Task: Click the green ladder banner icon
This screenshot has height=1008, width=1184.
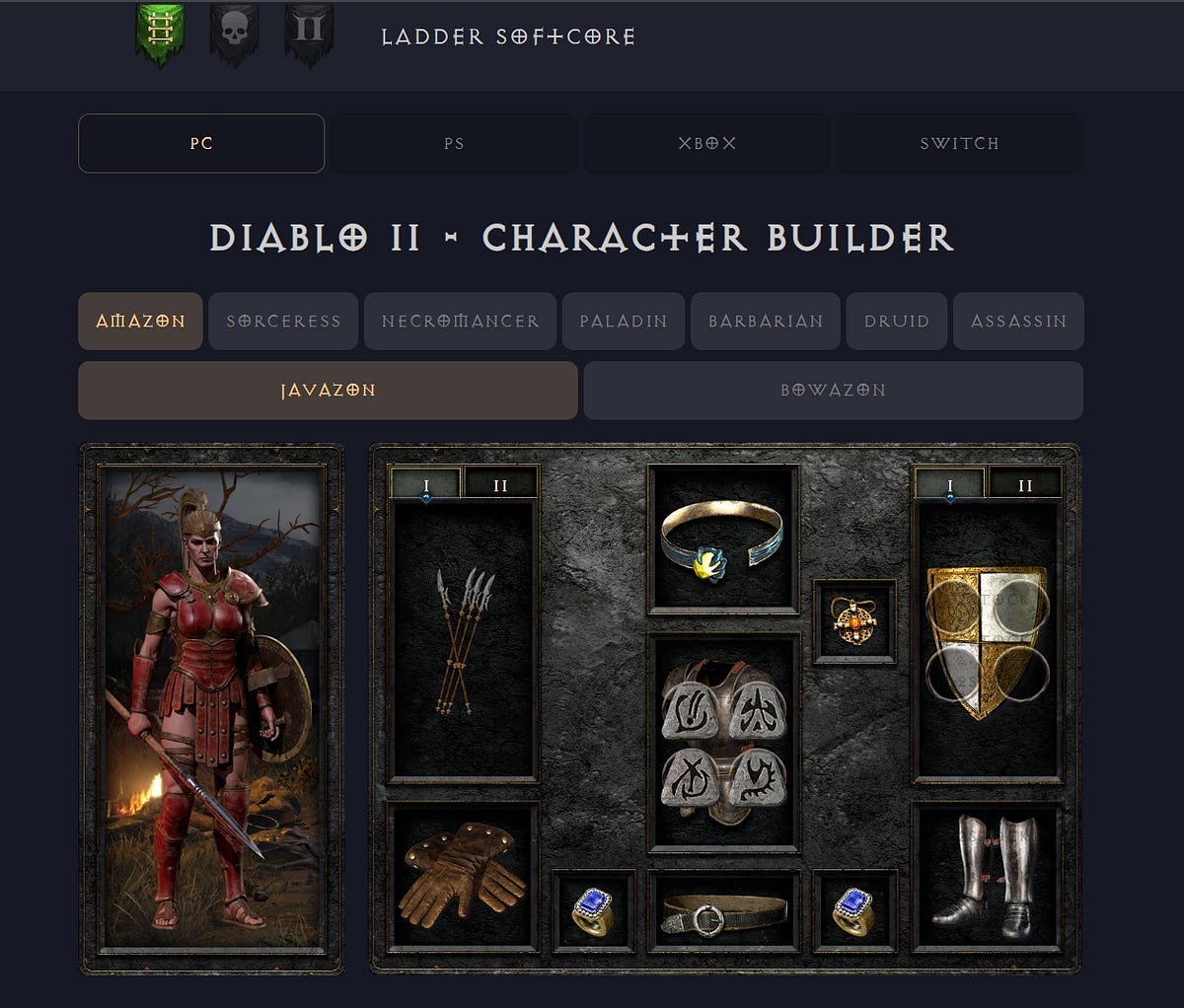Action: click(160, 35)
